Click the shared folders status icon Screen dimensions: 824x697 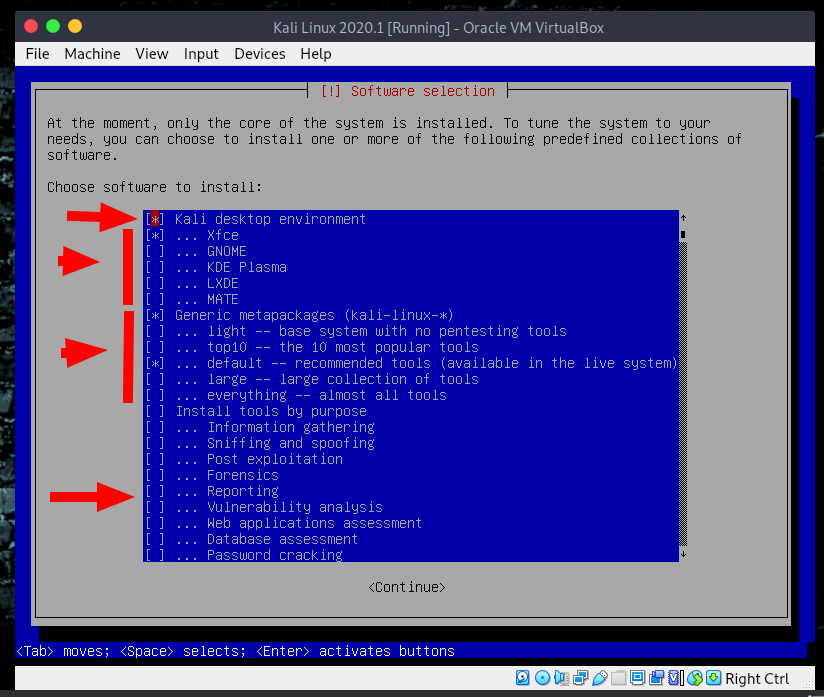[619, 678]
